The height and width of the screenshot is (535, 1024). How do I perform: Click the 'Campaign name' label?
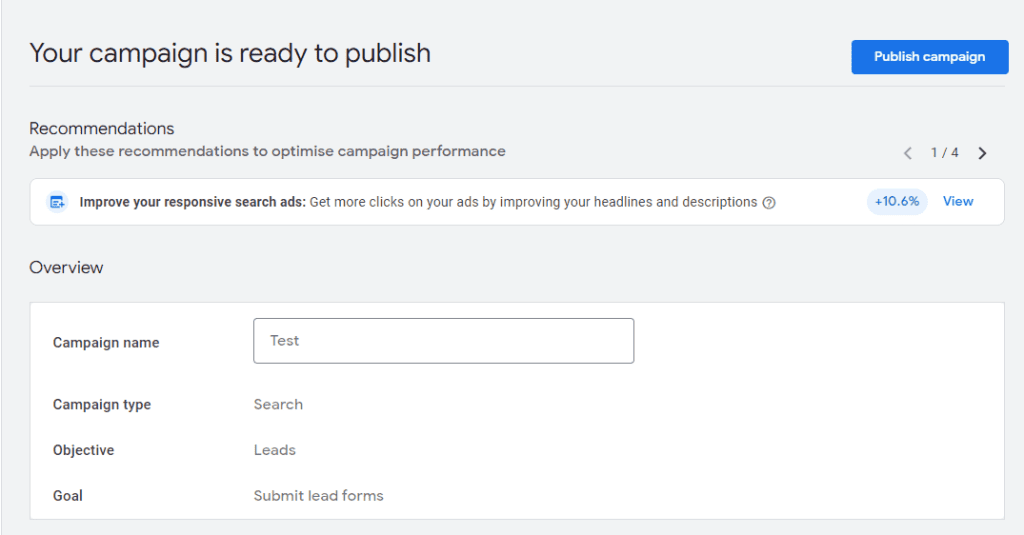[106, 343]
